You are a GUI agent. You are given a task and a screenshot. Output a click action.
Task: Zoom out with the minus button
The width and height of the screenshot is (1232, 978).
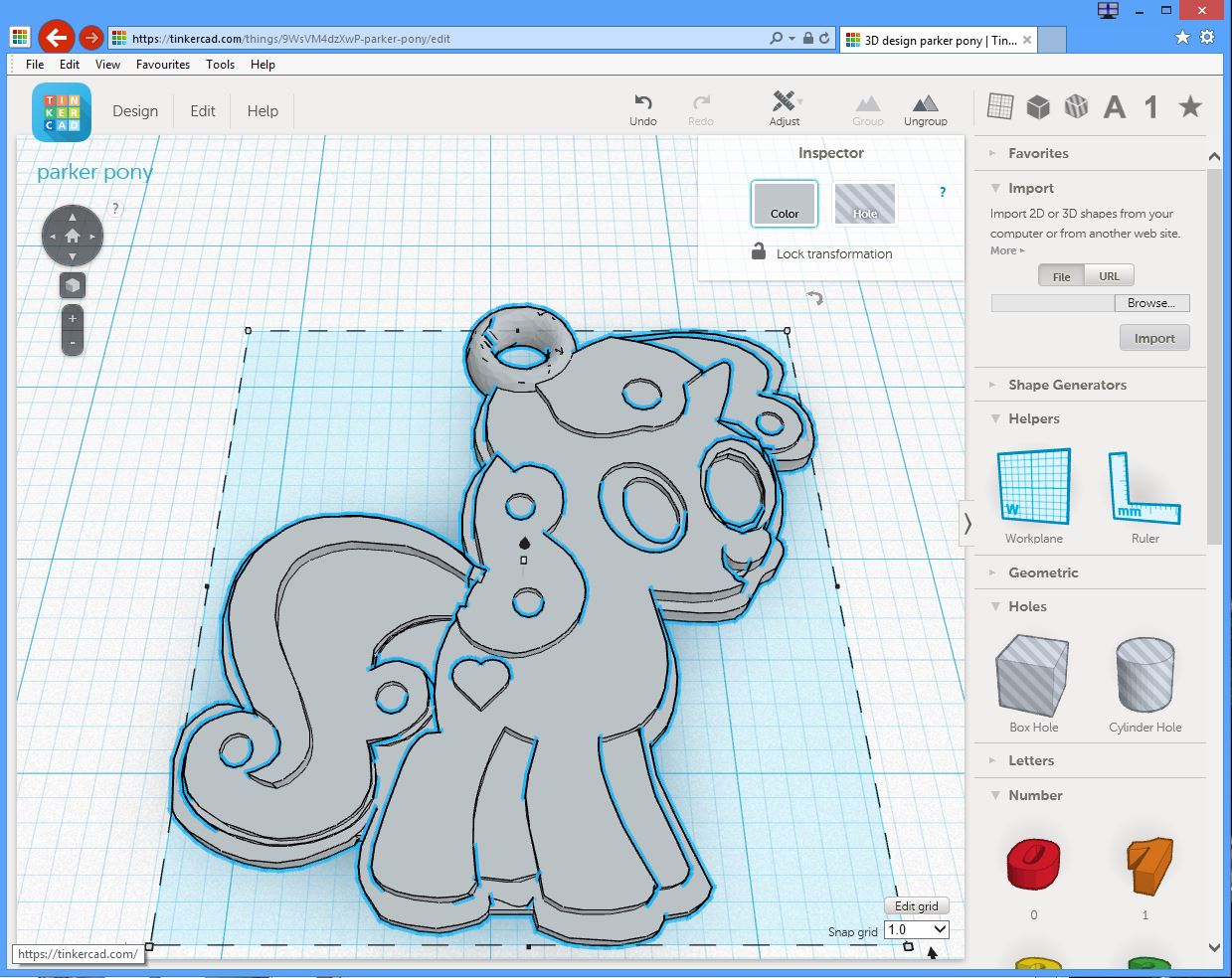point(72,343)
